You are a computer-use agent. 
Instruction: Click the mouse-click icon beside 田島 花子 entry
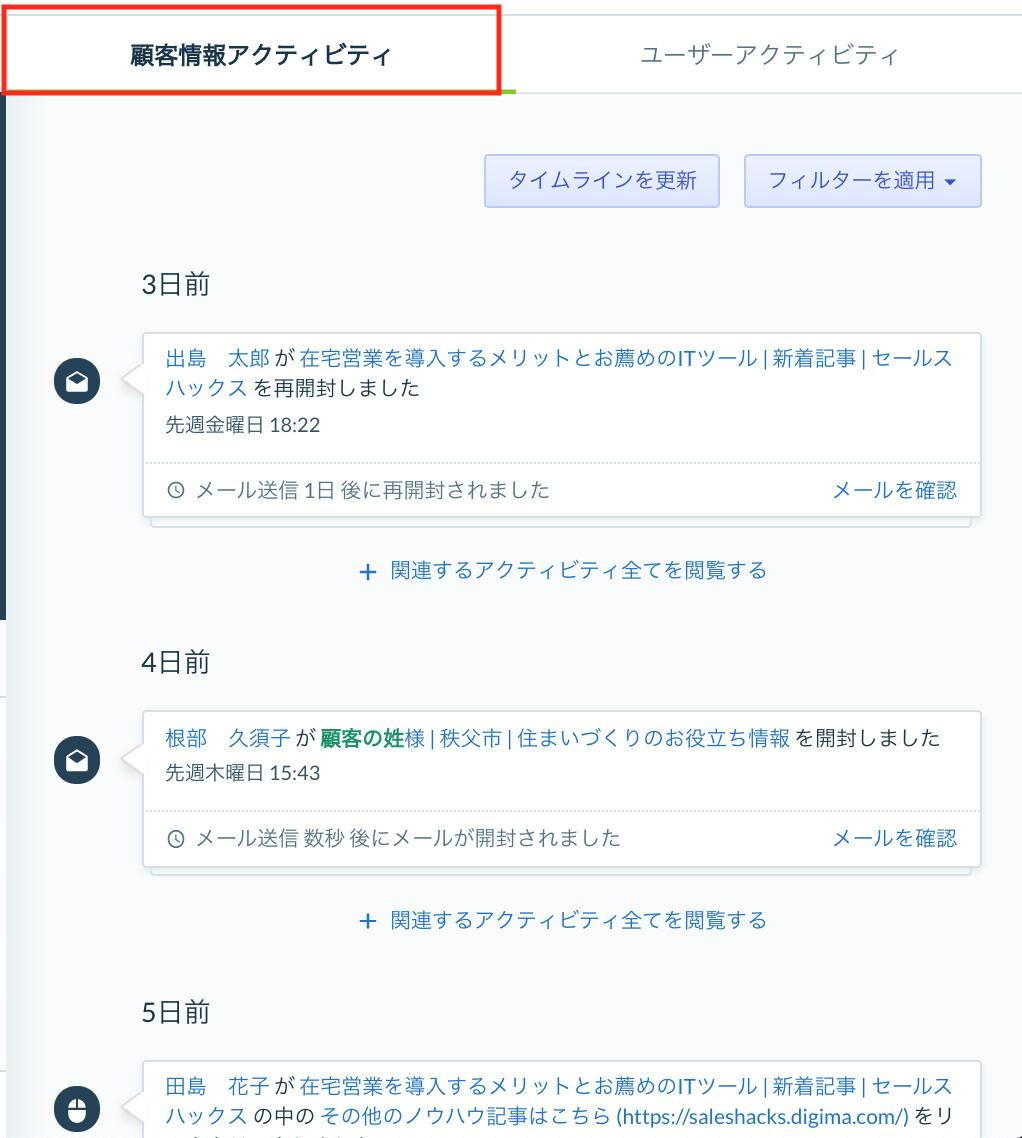pyautogui.click(x=77, y=1109)
